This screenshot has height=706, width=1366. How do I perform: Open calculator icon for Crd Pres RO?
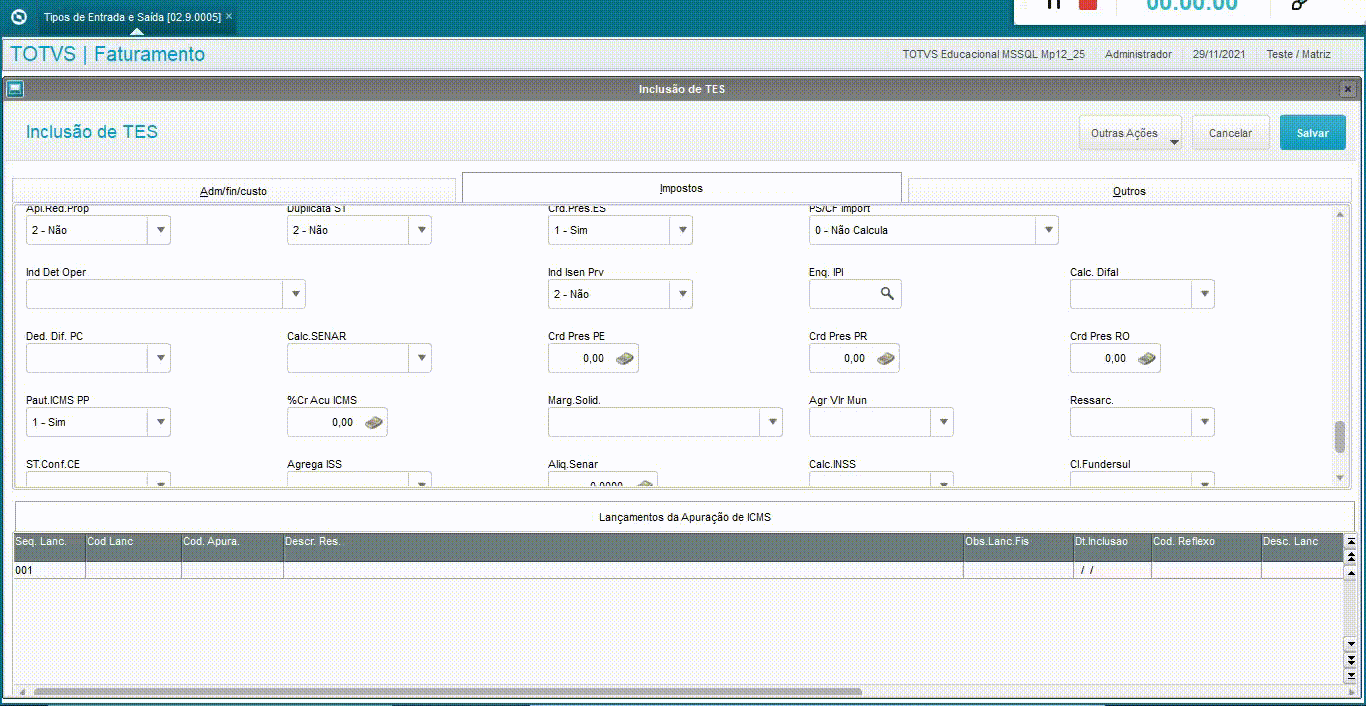pyautogui.click(x=1147, y=358)
